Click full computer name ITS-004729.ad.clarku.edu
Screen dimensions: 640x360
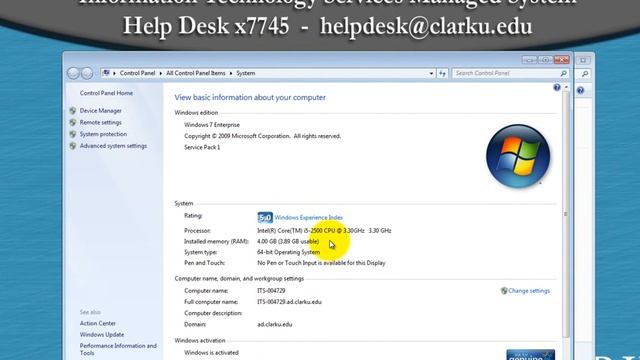(289, 302)
